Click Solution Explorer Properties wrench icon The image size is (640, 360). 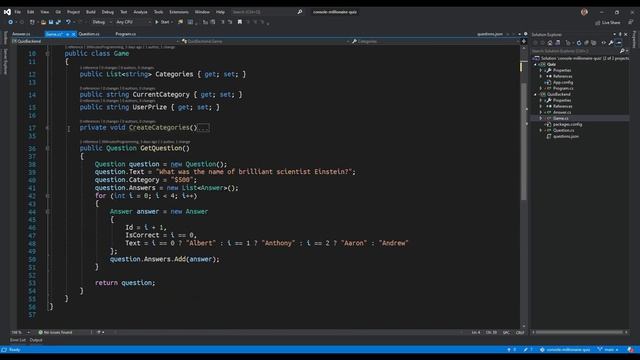[611, 43]
